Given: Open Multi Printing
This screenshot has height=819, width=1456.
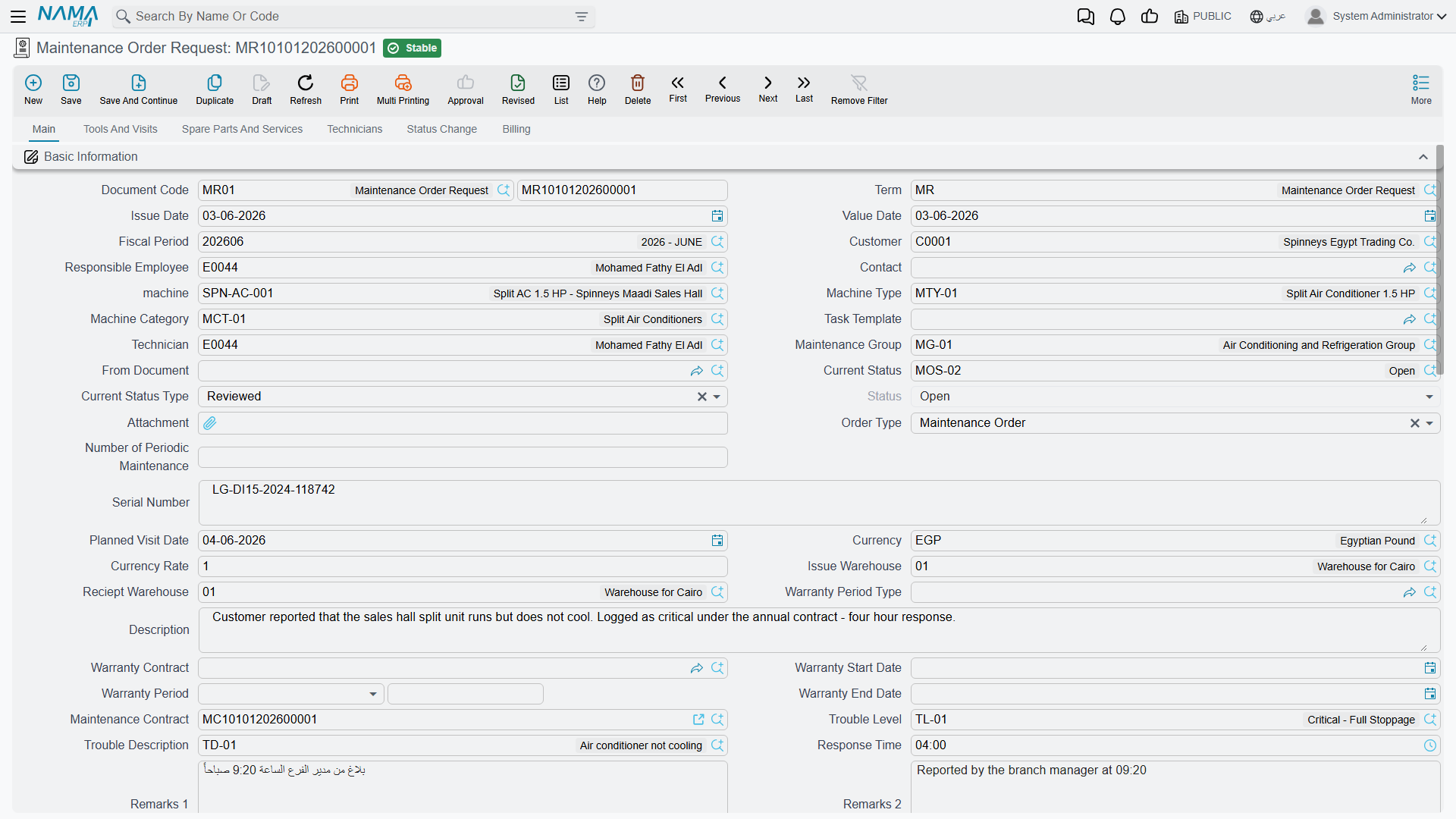Looking at the screenshot, I should point(403,89).
